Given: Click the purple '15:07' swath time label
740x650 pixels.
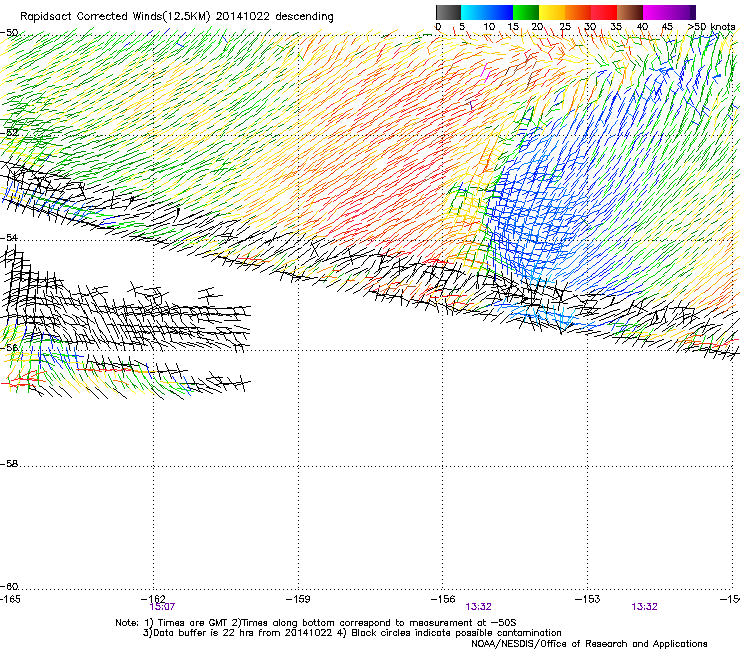Looking at the screenshot, I should coord(162,607).
